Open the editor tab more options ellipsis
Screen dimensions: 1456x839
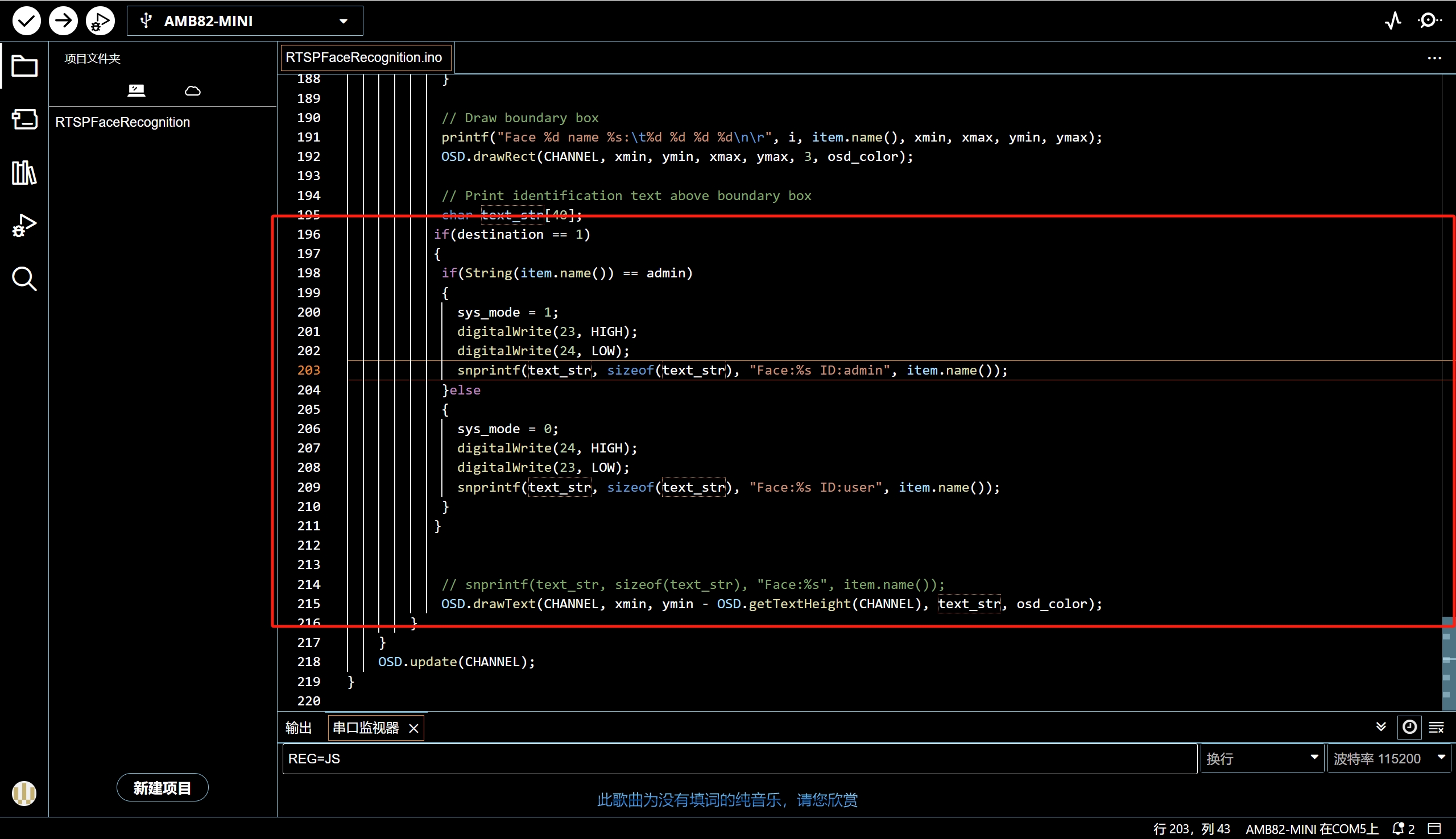(x=1434, y=58)
